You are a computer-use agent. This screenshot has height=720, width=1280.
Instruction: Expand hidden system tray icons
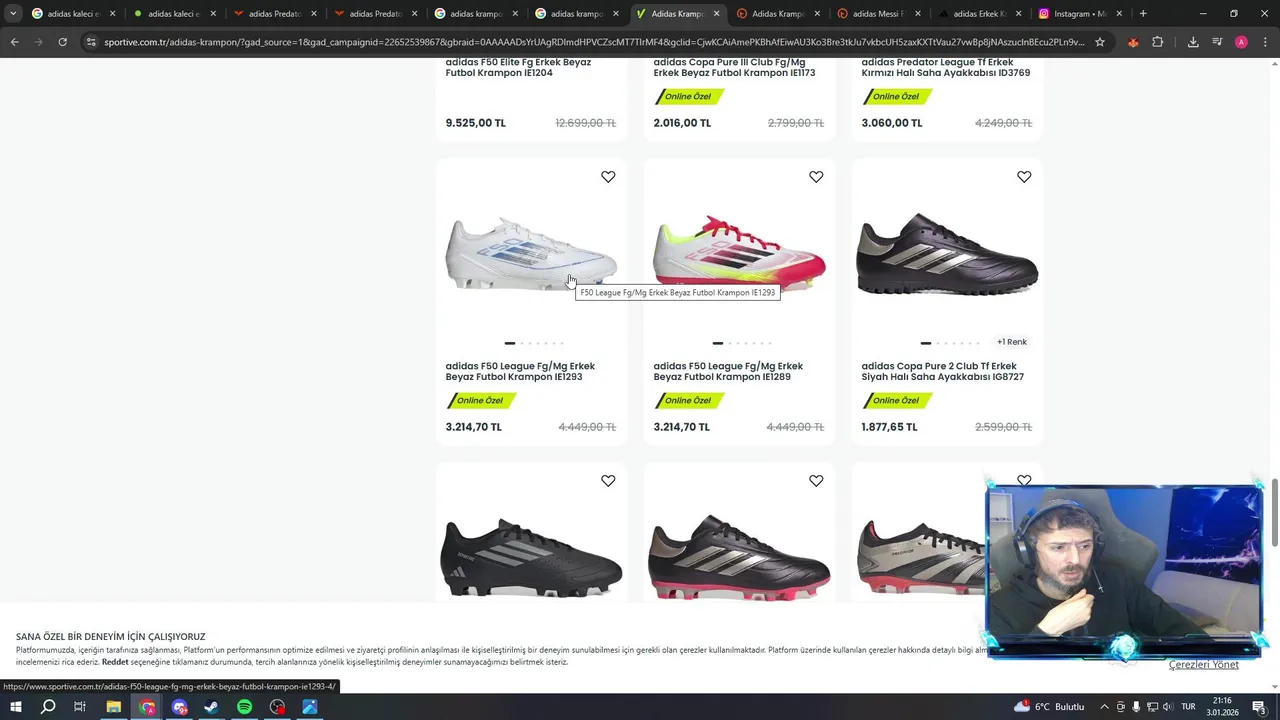coord(1104,707)
